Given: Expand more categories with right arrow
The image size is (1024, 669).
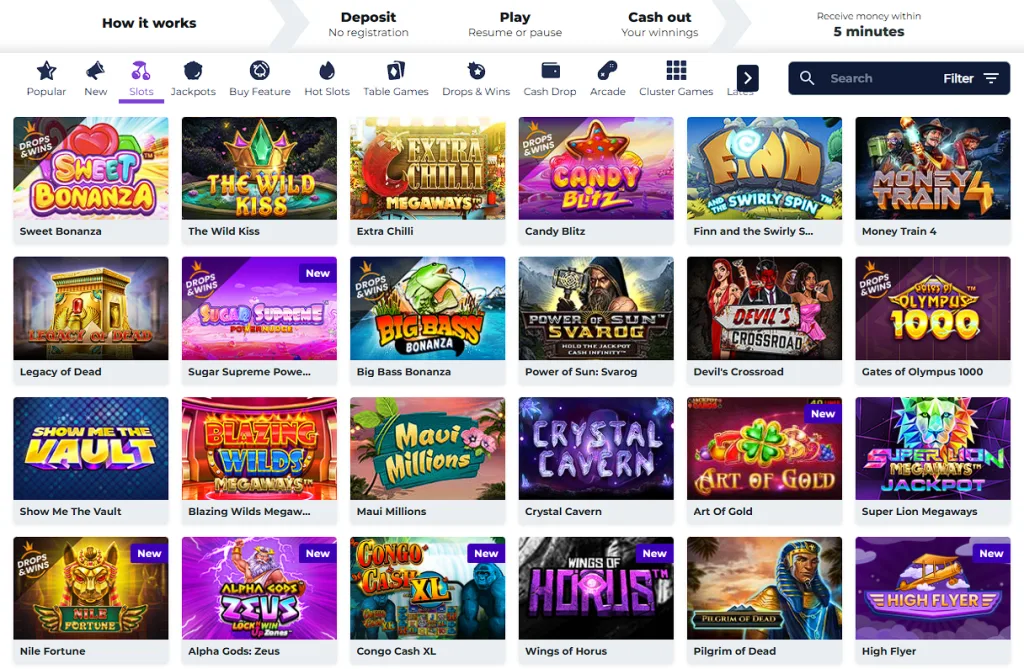Looking at the screenshot, I should pos(747,78).
